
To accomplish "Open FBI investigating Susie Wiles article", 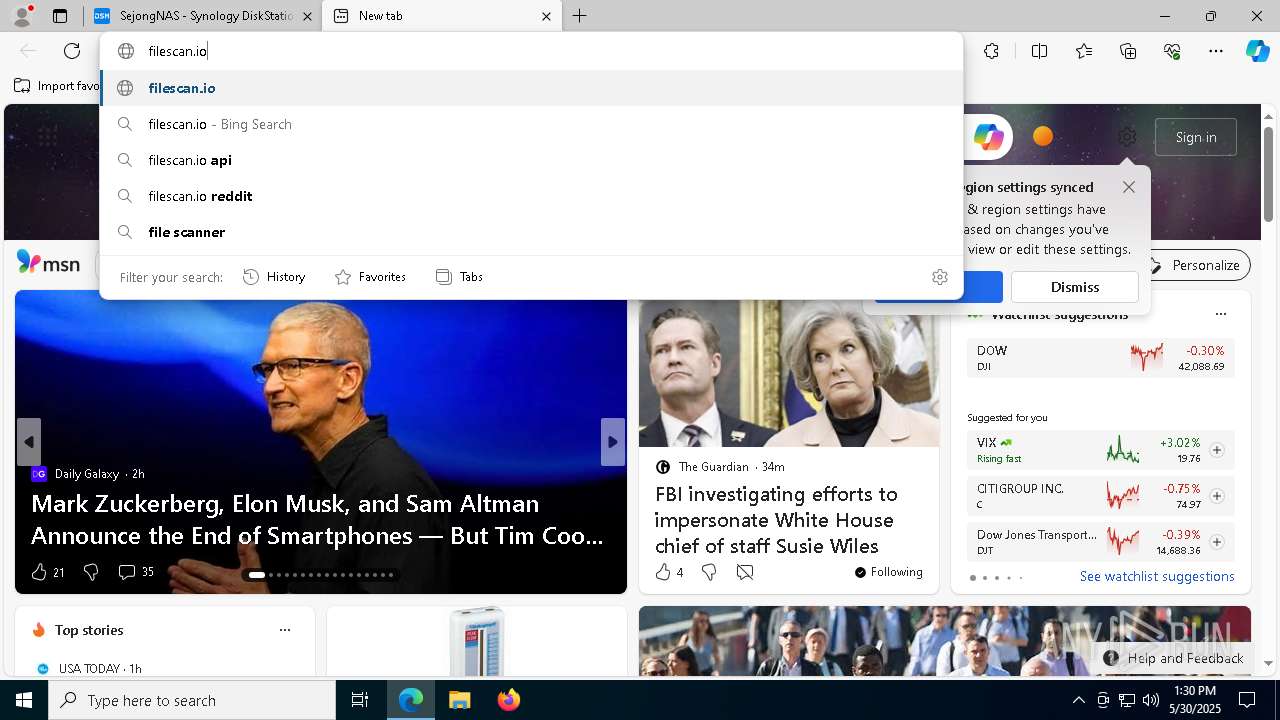I will [776, 520].
